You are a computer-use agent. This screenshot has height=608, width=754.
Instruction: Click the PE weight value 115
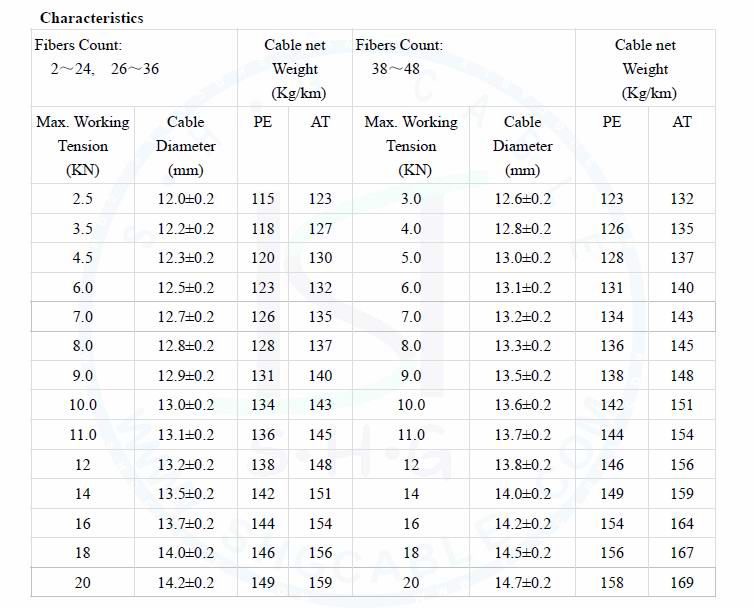[x=263, y=199]
